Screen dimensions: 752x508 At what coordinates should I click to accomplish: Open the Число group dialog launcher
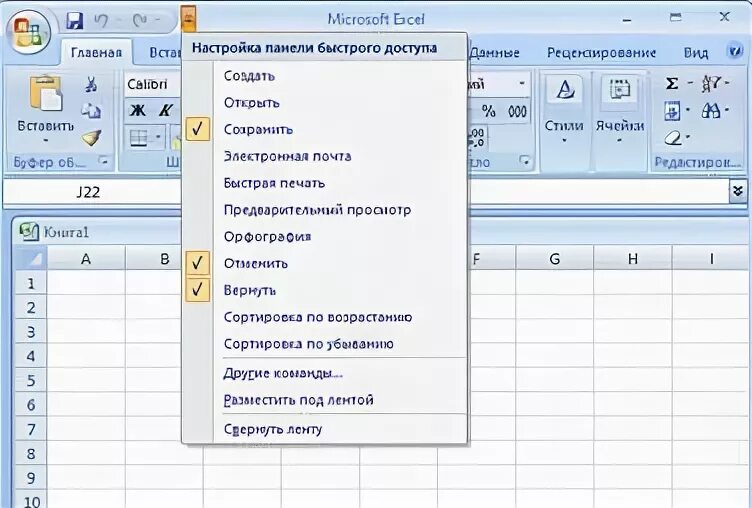[526, 161]
